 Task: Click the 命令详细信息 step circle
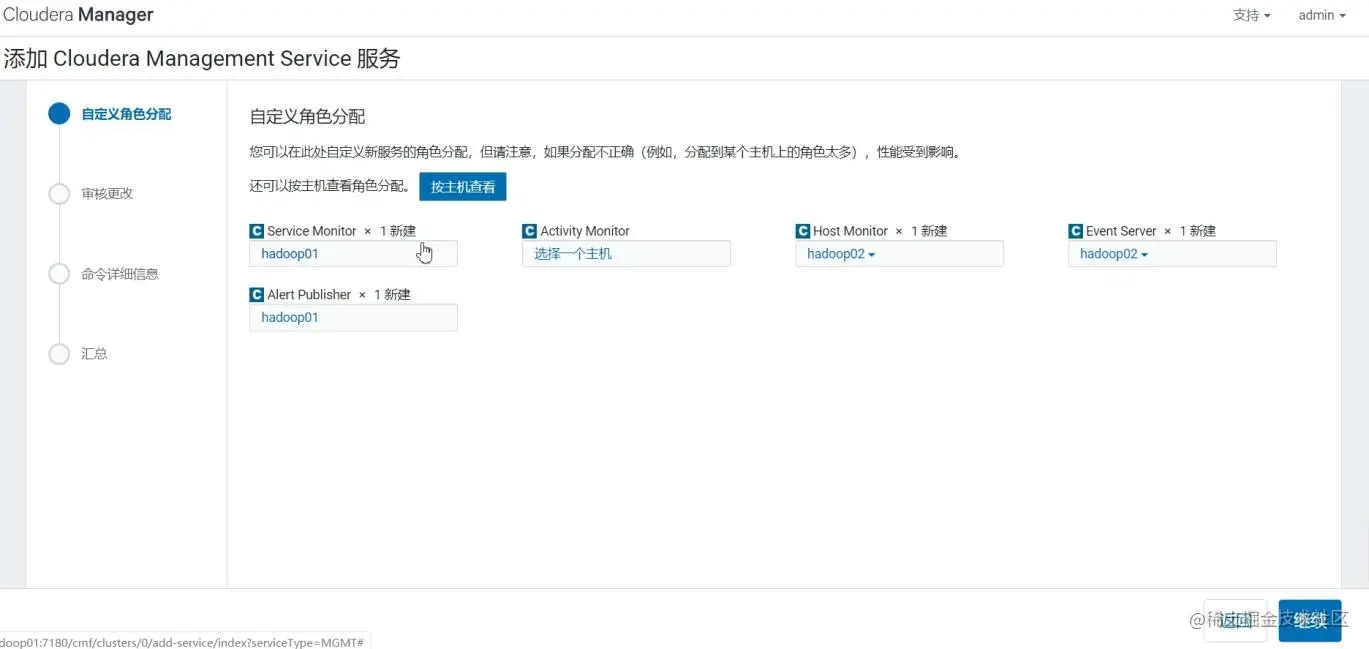pos(59,273)
